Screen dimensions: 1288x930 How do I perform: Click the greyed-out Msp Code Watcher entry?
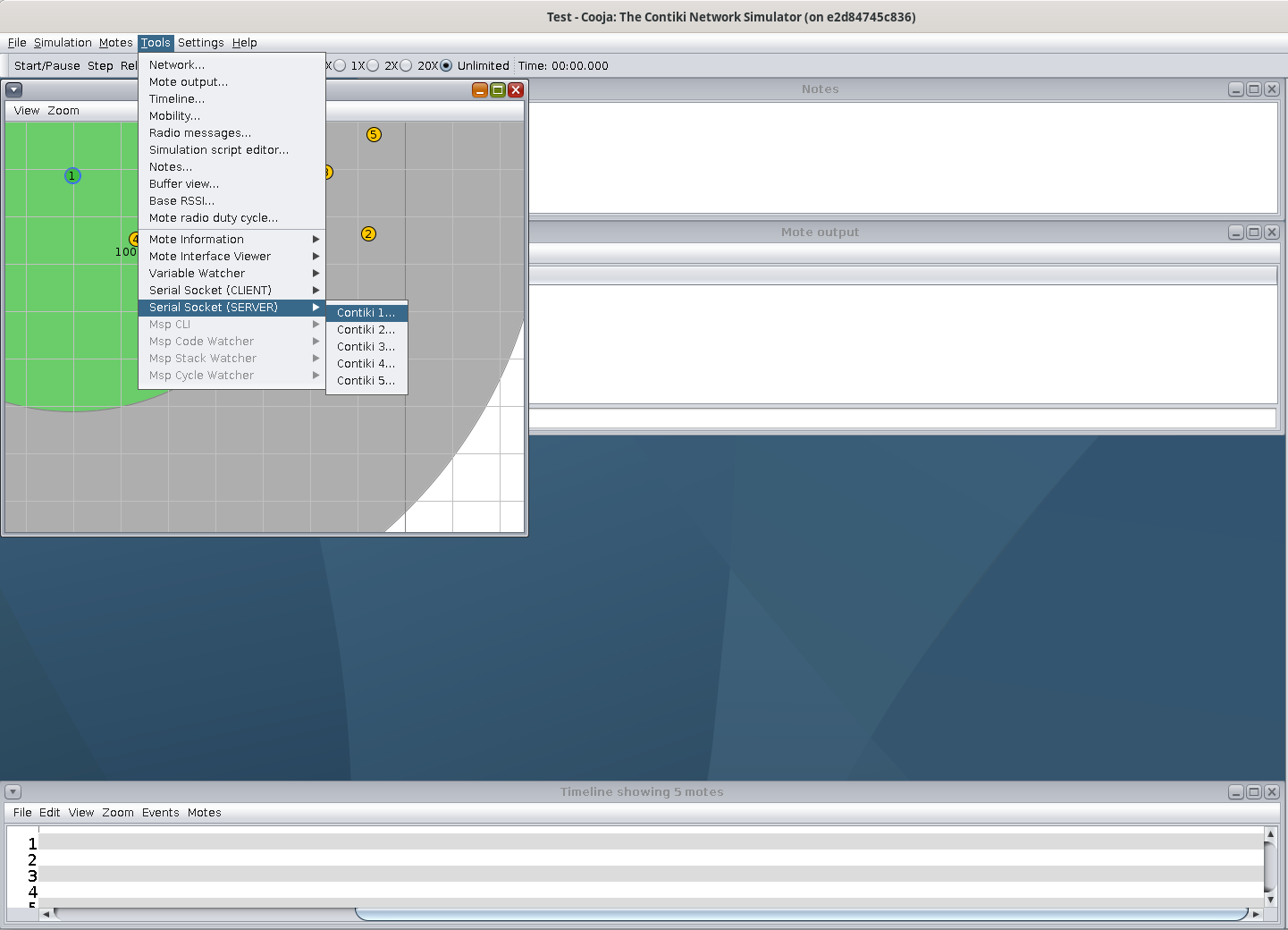coord(232,342)
